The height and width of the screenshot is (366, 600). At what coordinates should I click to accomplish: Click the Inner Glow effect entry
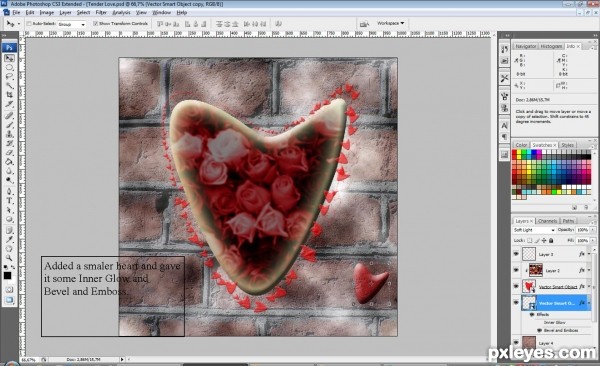tap(554, 322)
